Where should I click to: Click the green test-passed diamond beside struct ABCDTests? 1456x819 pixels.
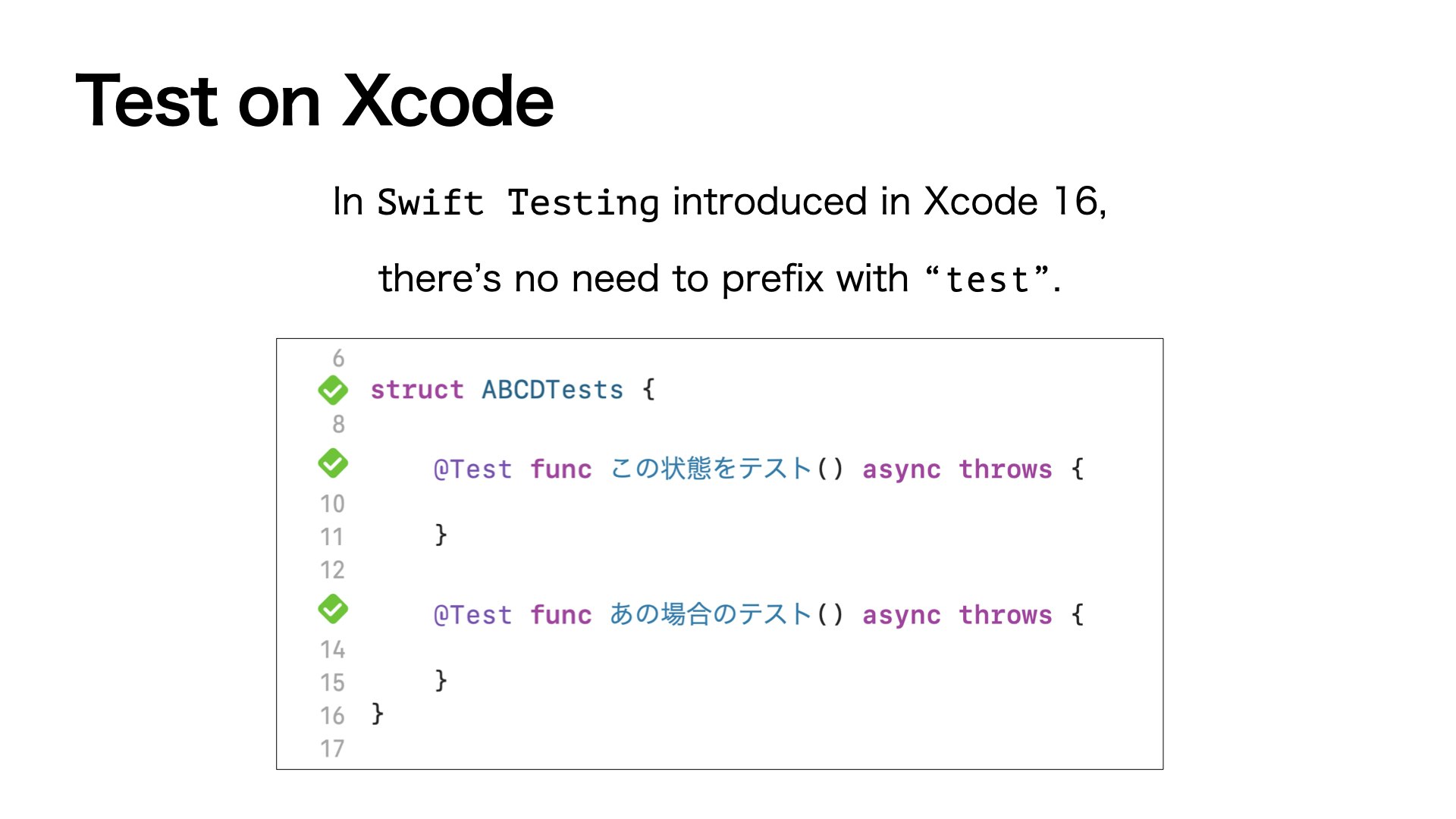334,390
